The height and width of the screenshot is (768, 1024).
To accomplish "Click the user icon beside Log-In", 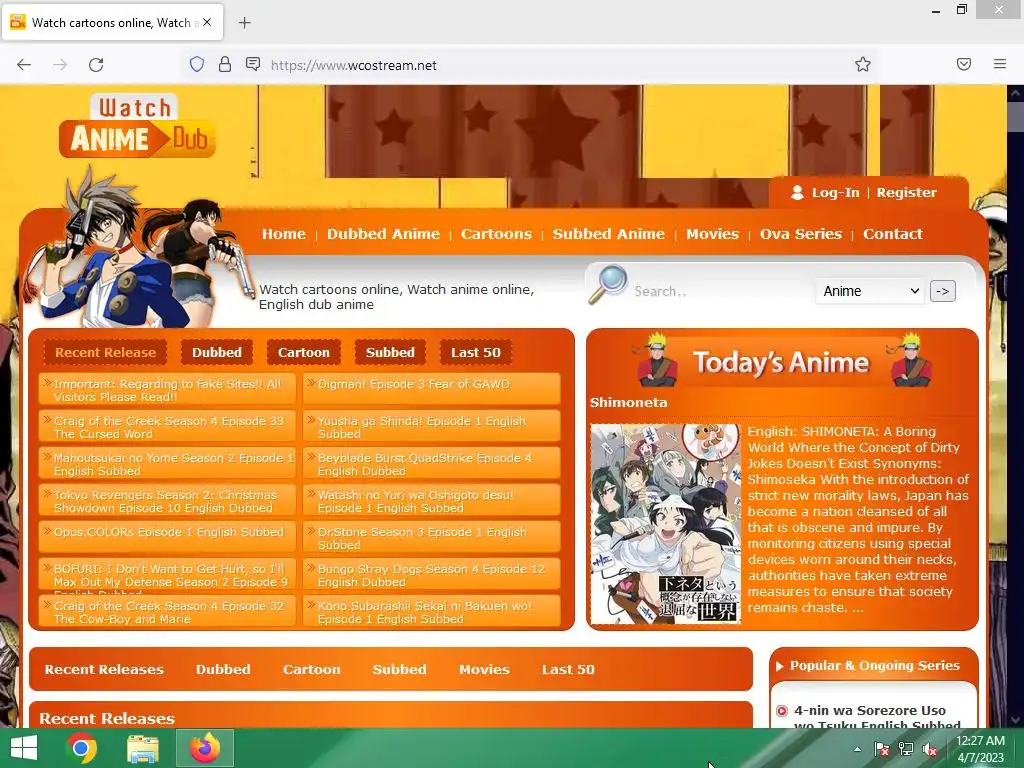I will (797, 193).
